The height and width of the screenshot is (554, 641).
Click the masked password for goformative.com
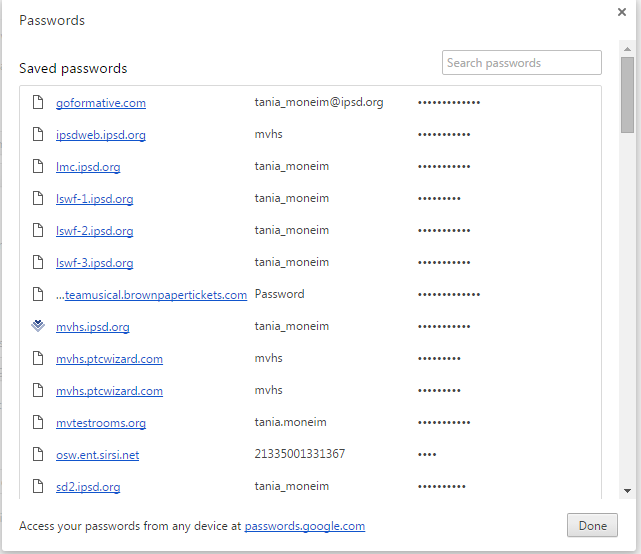pos(449,102)
